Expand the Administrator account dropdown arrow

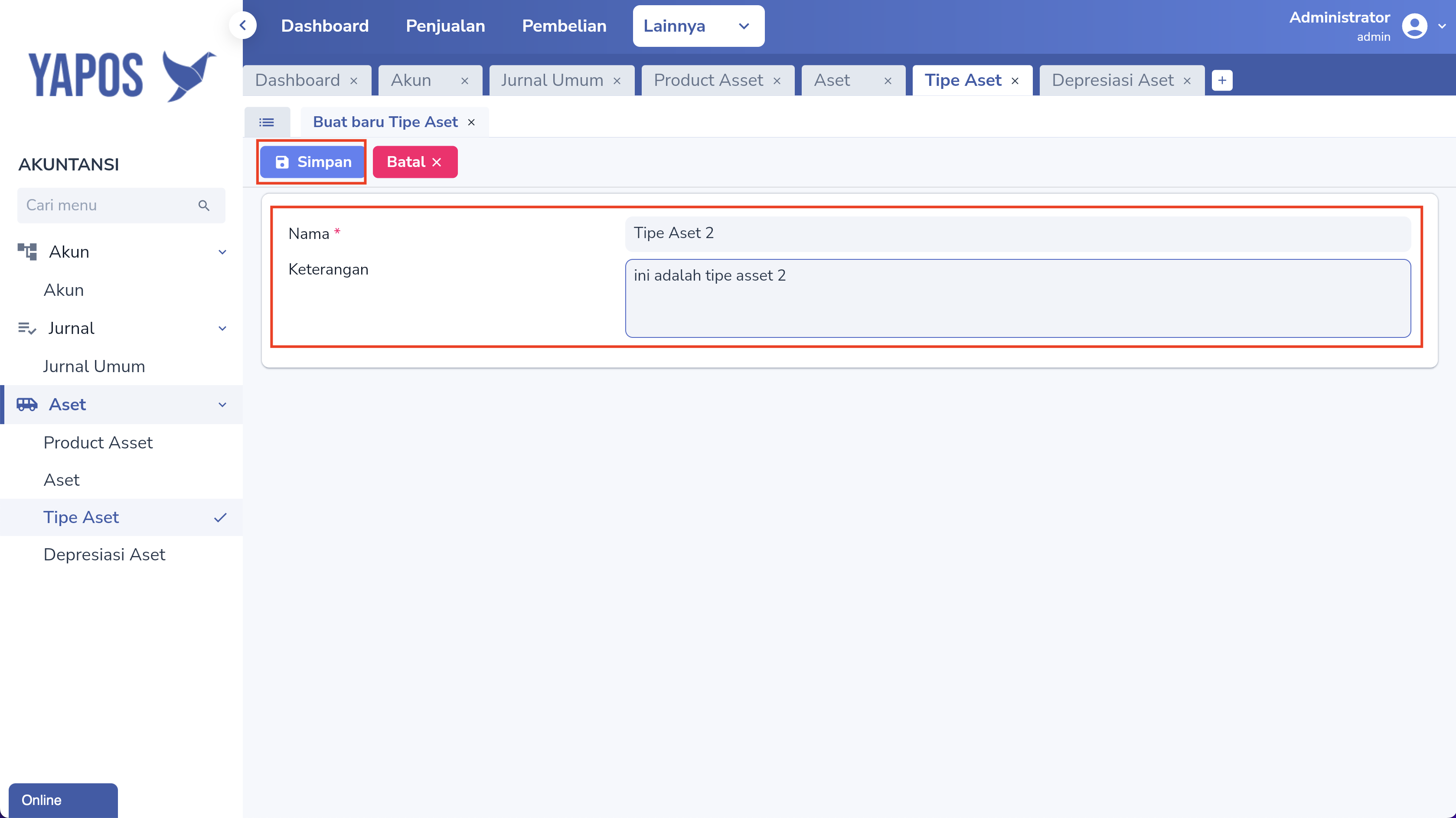pos(1442,26)
